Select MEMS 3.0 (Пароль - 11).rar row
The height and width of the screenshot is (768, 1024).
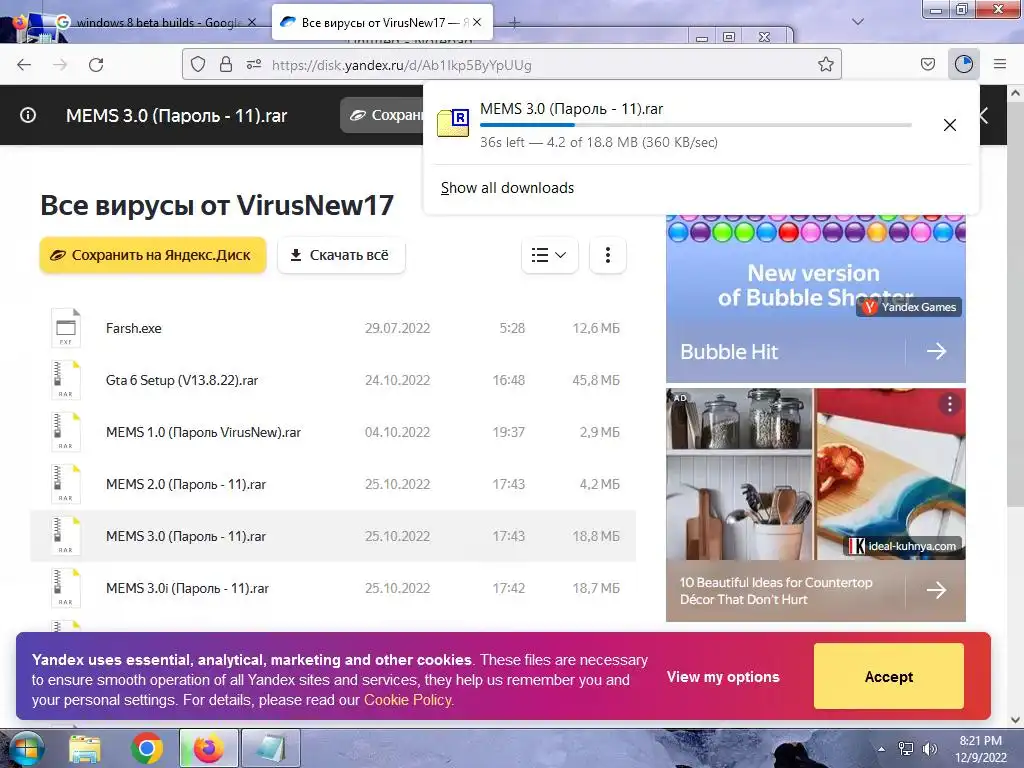pos(333,536)
